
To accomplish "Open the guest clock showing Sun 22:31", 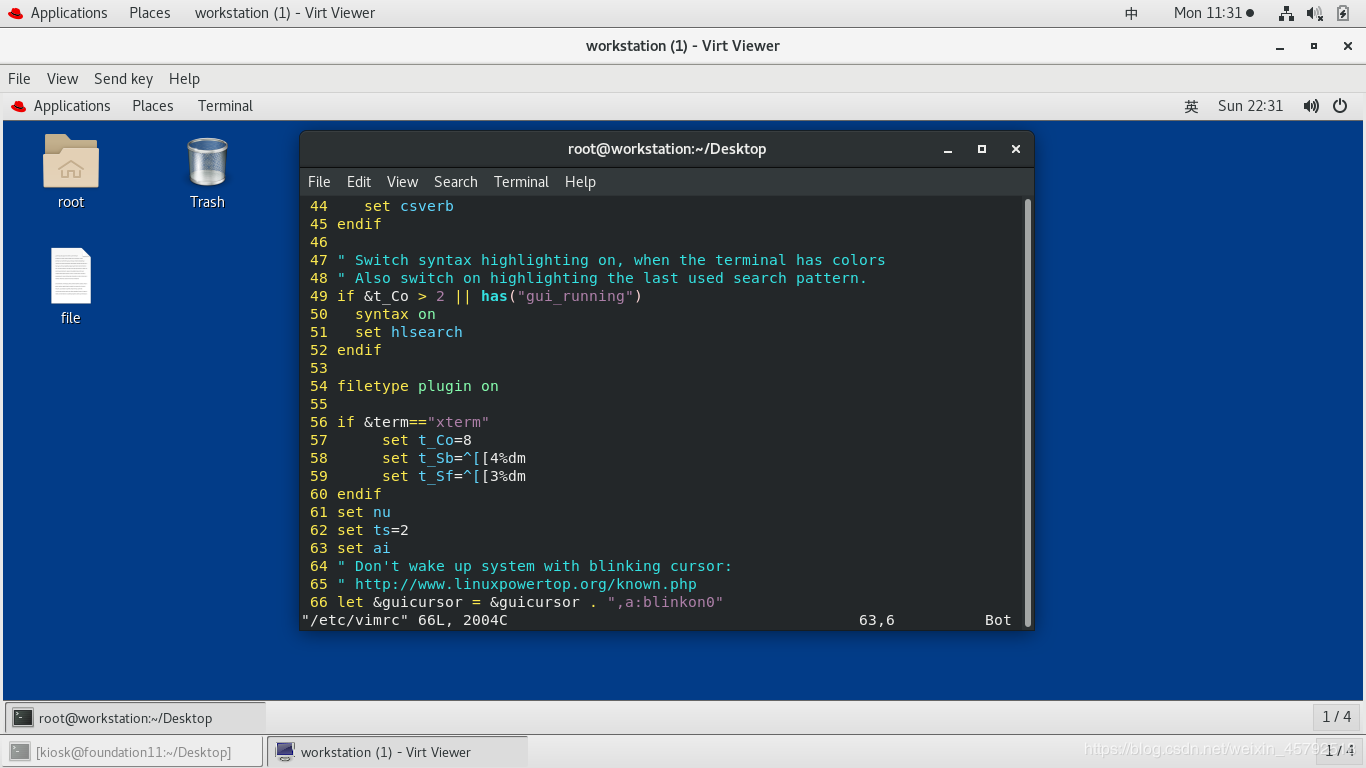I will pyautogui.click(x=1250, y=106).
